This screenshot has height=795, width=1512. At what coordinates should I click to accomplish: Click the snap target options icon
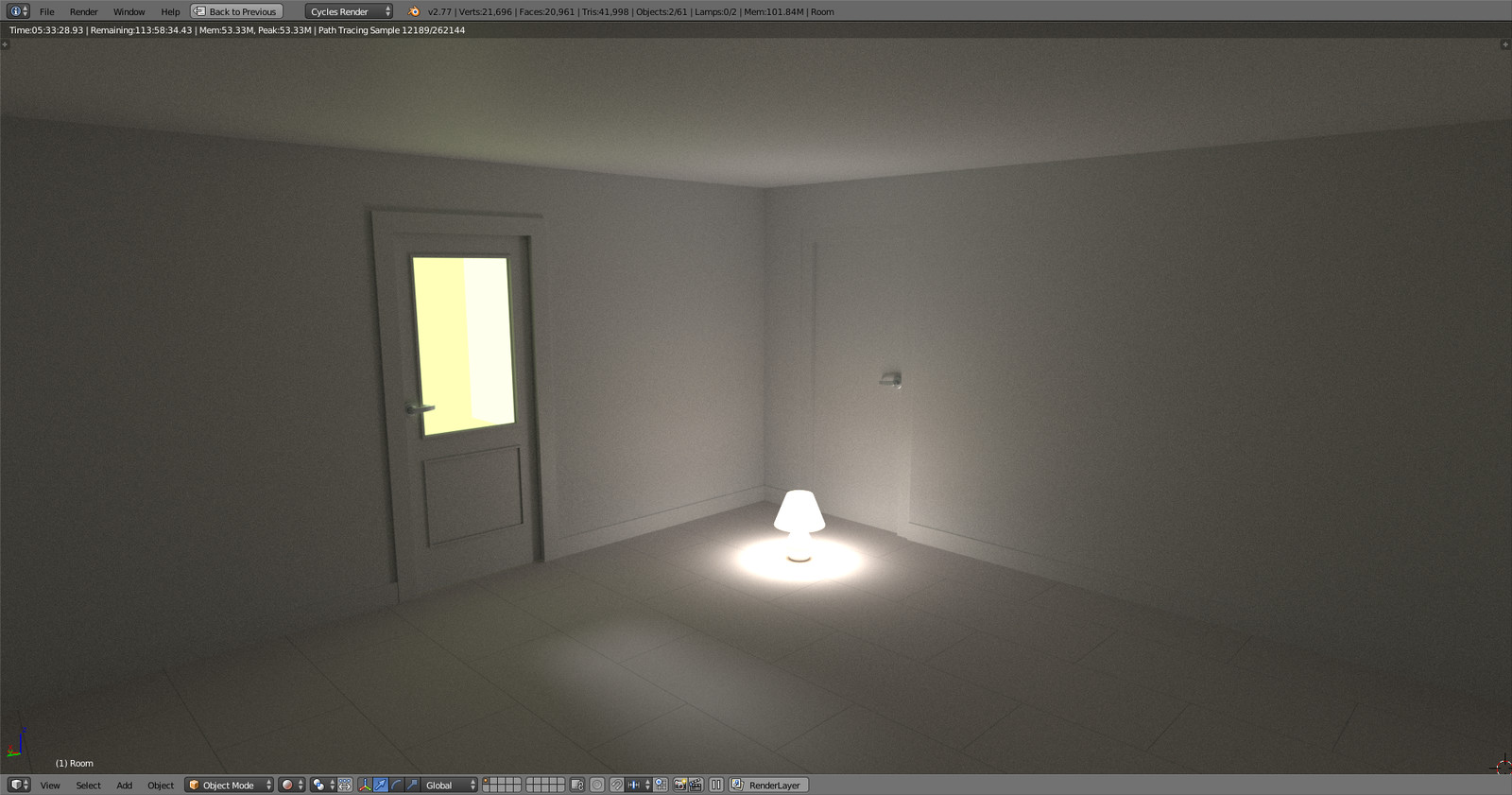tap(661, 785)
